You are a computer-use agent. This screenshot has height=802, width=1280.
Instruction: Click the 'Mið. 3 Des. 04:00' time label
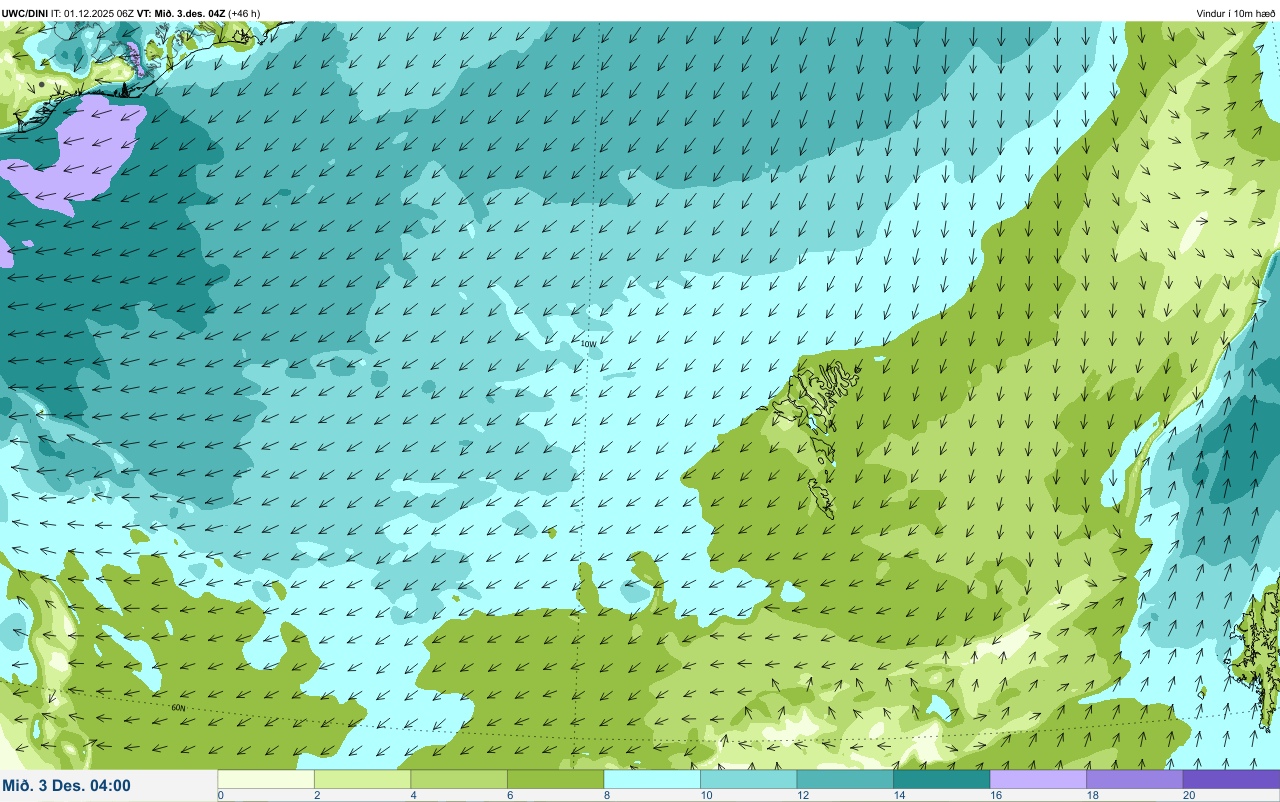[x=66, y=786]
